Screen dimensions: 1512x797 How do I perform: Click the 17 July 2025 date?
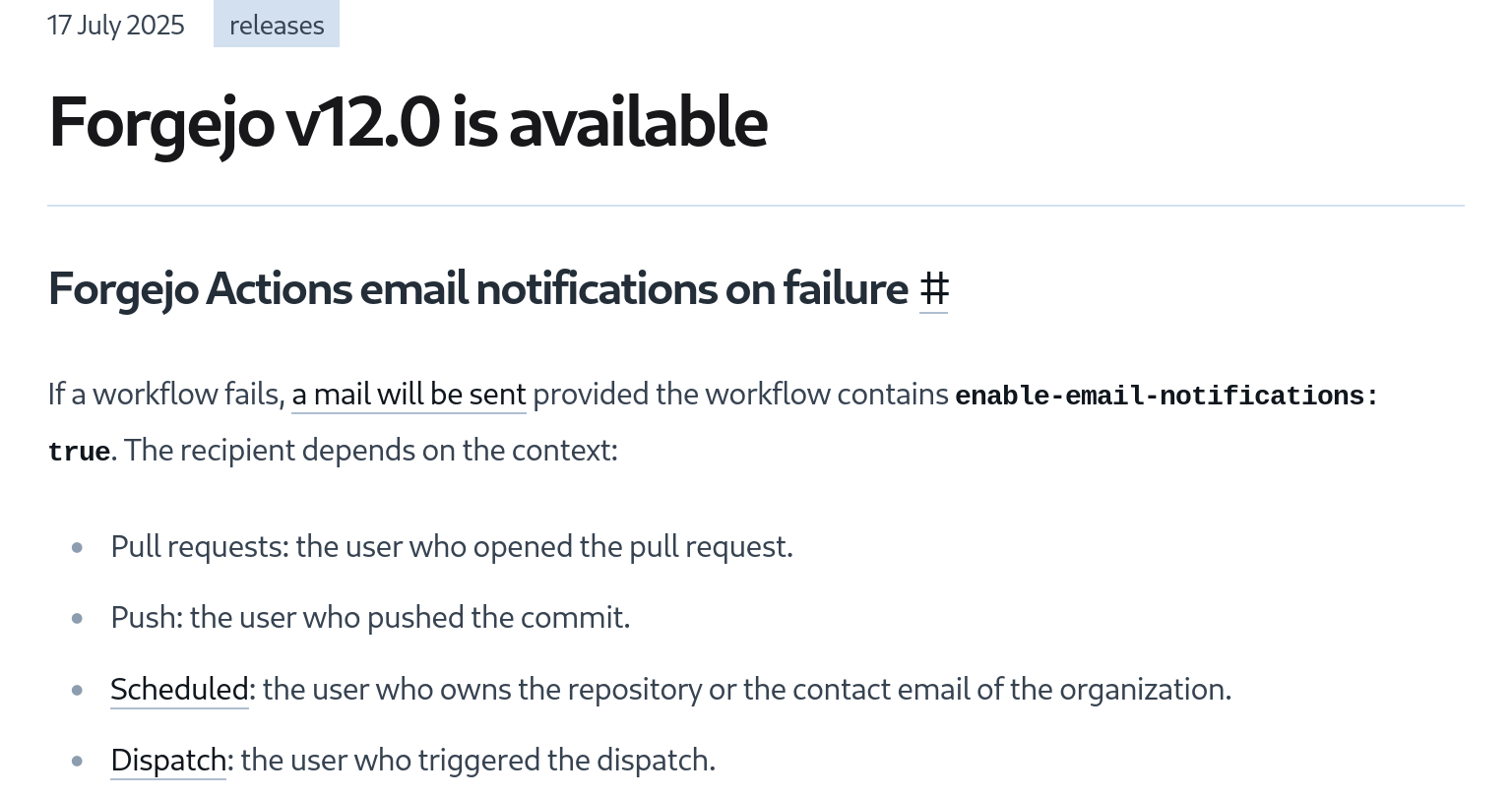116,25
